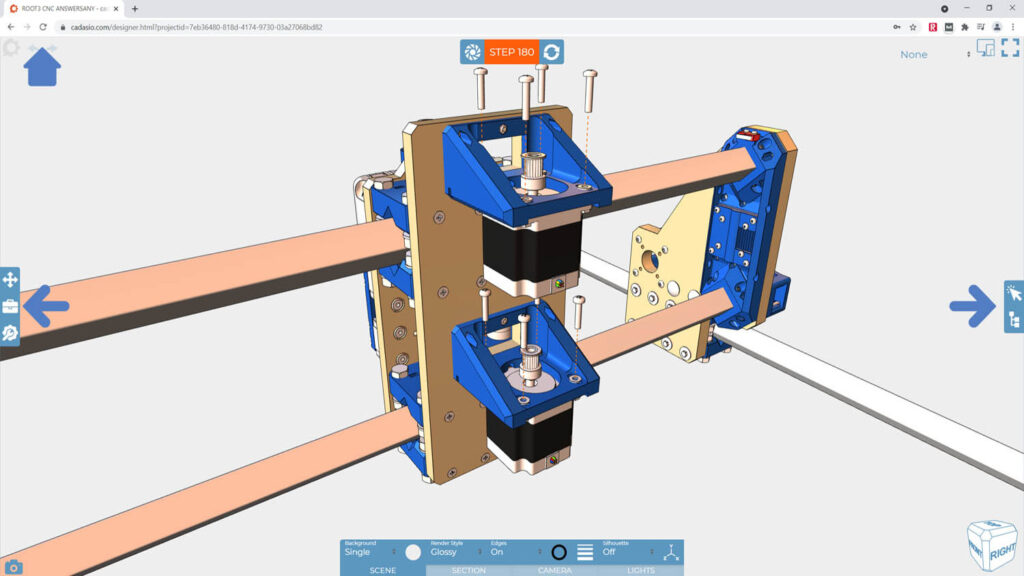Click the axis orientation icon in the bottom bar
The image size is (1024, 576).
tap(671, 552)
